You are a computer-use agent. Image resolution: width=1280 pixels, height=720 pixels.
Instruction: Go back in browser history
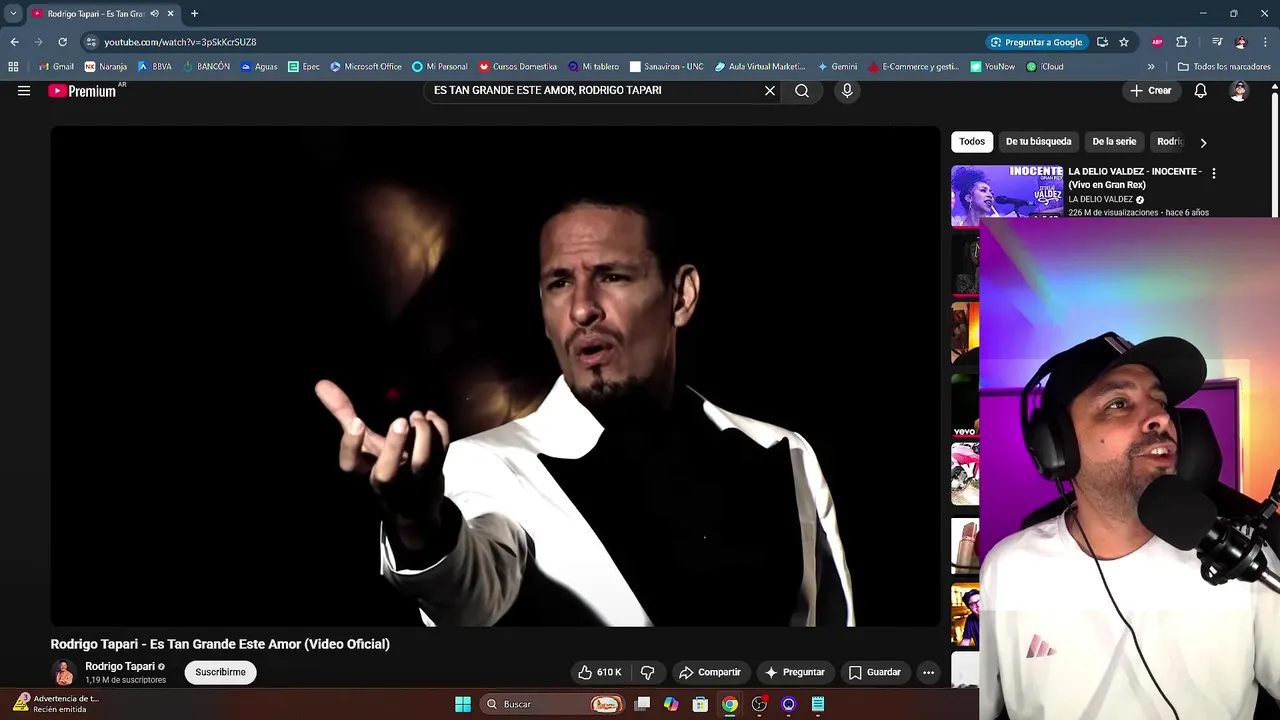pos(14,42)
